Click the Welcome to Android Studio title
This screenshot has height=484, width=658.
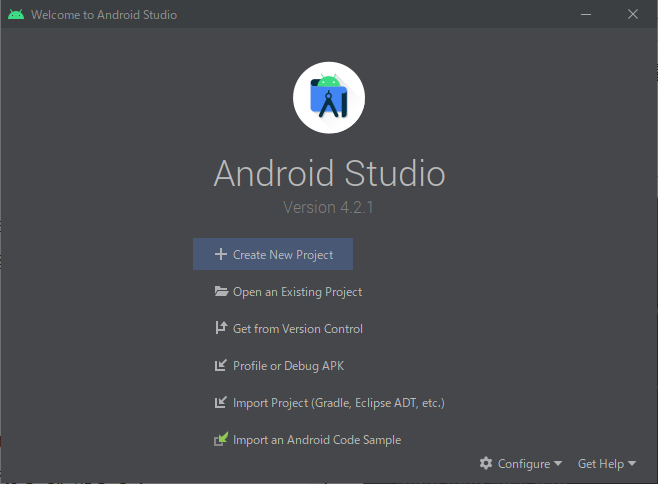click(x=104, y=15)
